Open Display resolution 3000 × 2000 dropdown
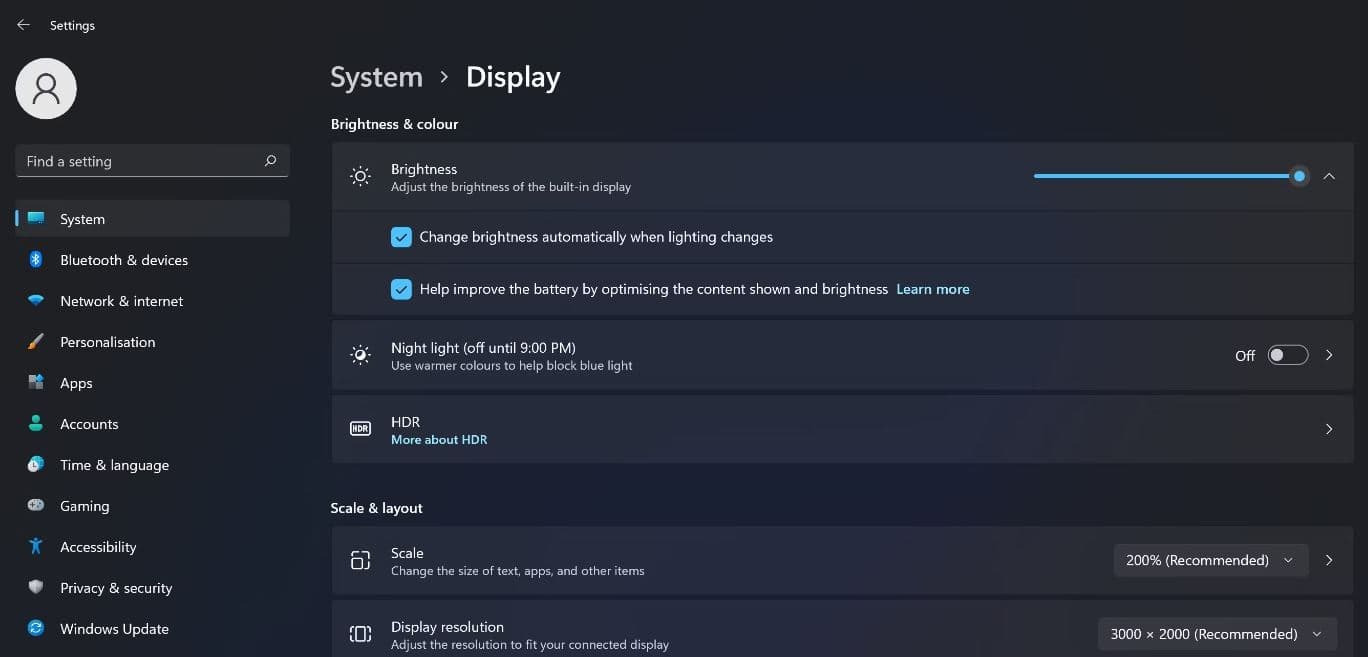Image resolution: width=1368 pixels, height=657 pixels. [1217, 634]
